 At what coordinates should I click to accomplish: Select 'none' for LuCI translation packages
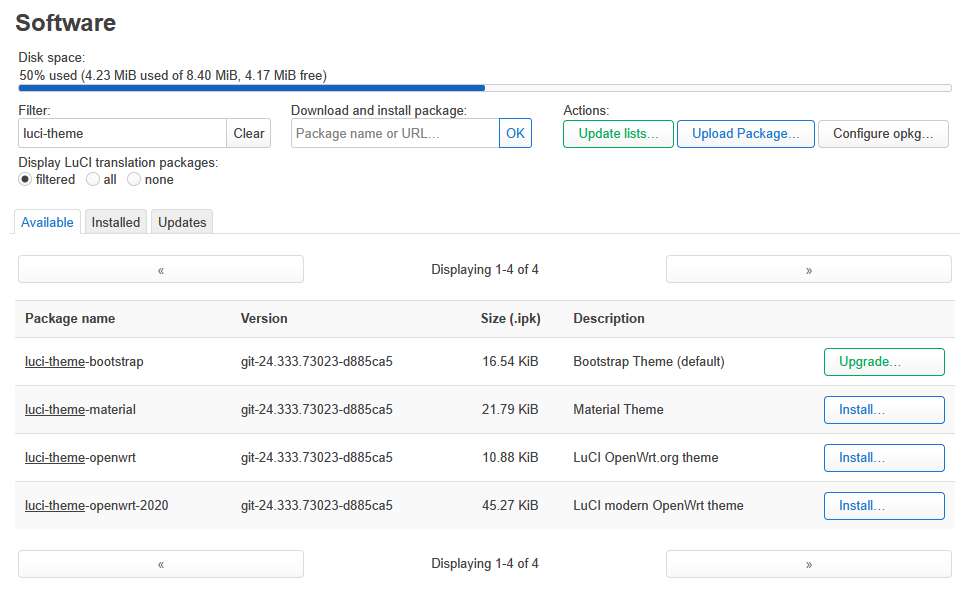coord(134,180)
